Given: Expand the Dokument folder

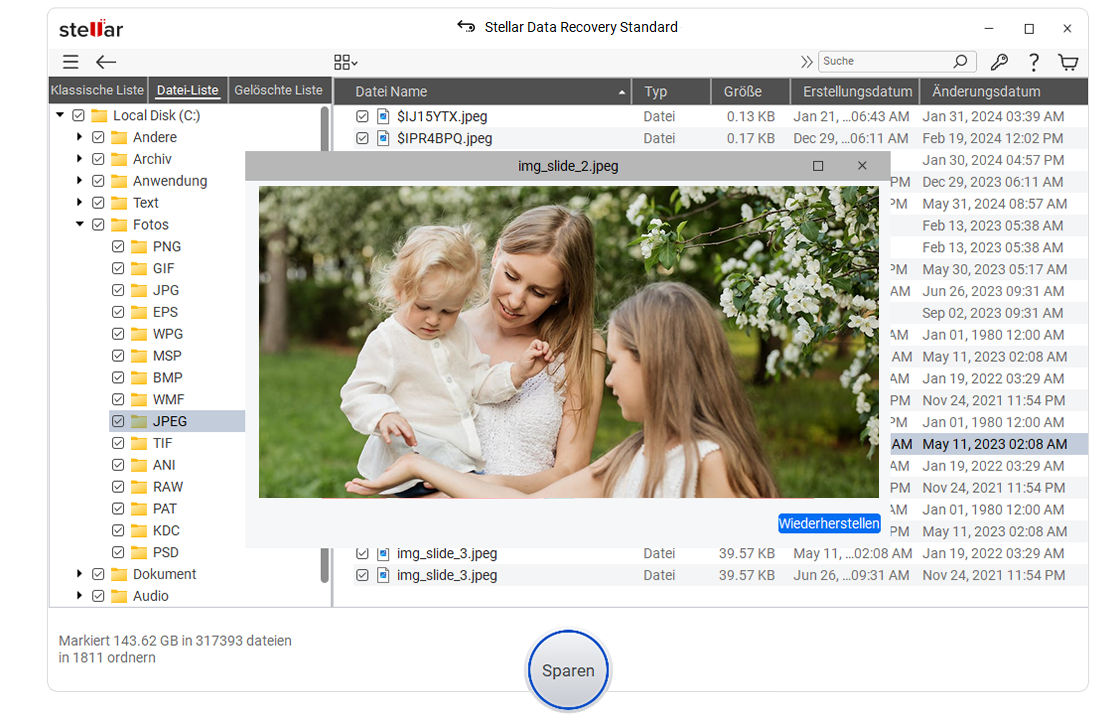Looking at the screenshot, I should pos(79,574).
